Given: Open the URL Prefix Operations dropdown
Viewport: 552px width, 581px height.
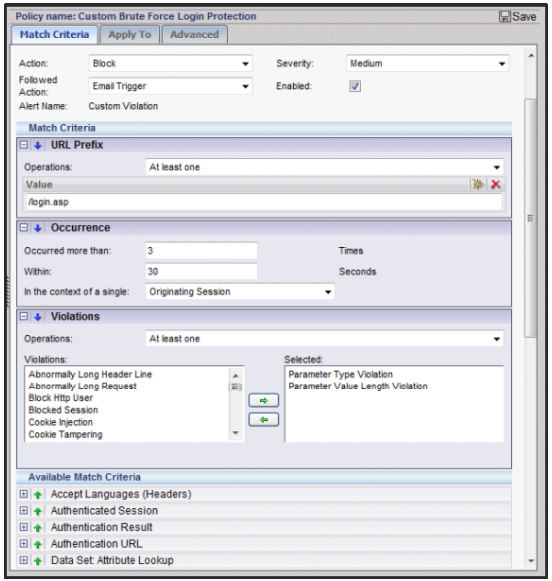Looking at the screenshot, I should (325, 167).
